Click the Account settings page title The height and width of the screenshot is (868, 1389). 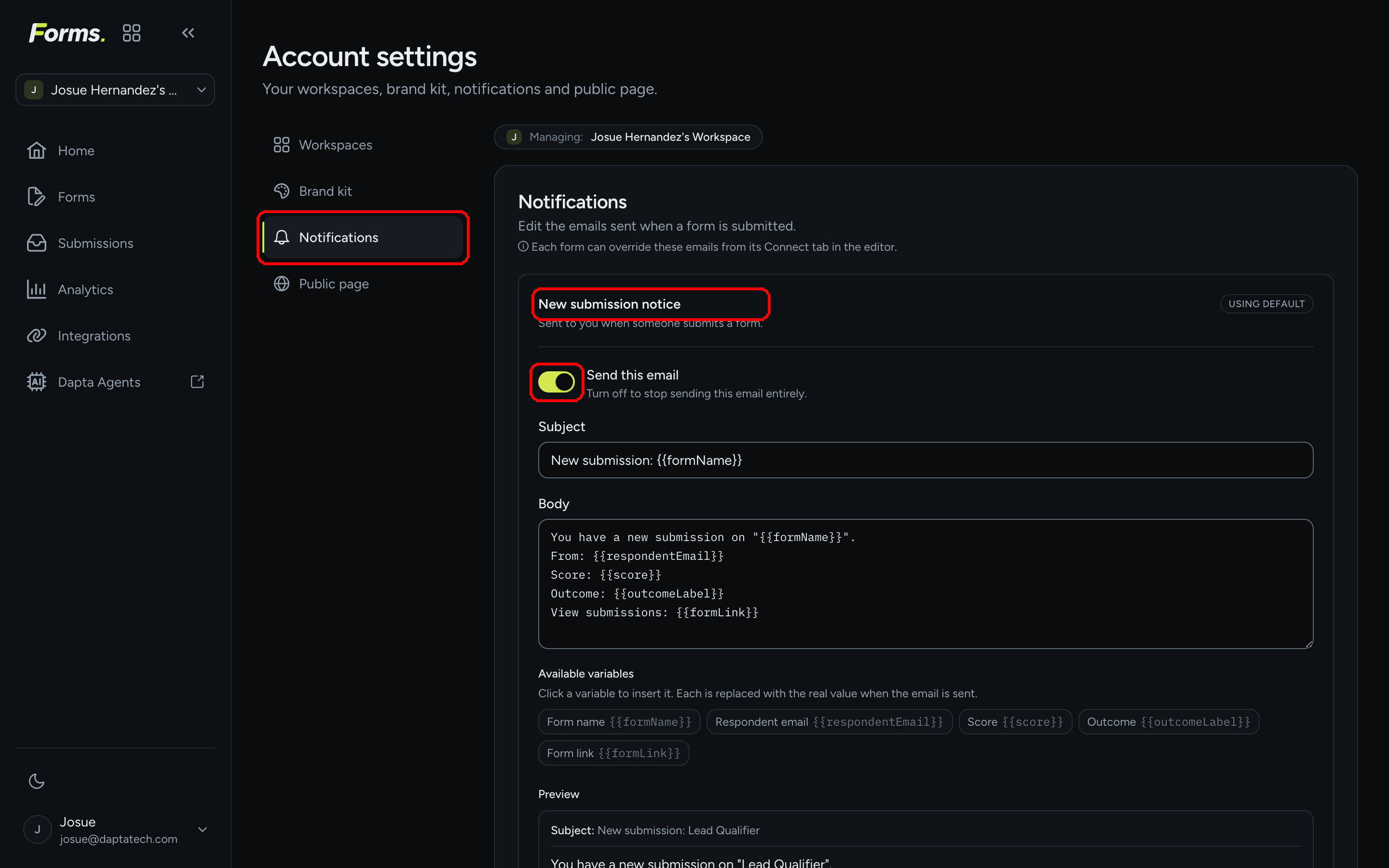tap(369, 56)
